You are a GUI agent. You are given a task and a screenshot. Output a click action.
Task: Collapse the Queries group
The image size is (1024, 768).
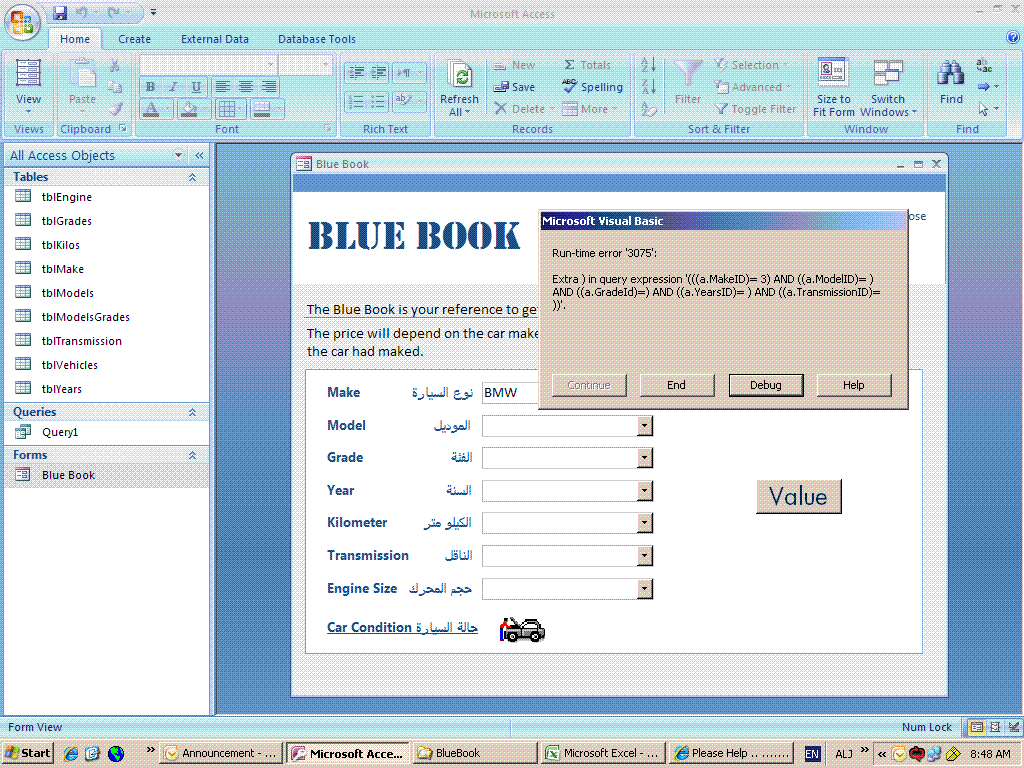(193, 412)
